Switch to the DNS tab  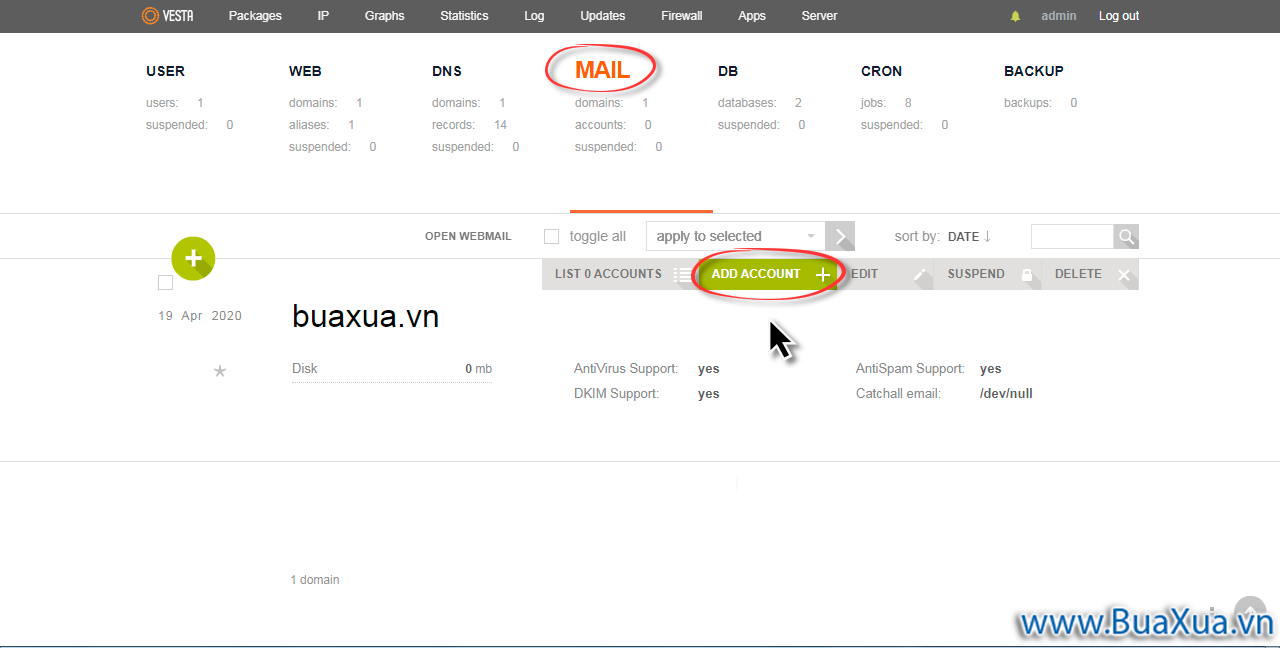(447, 71)
